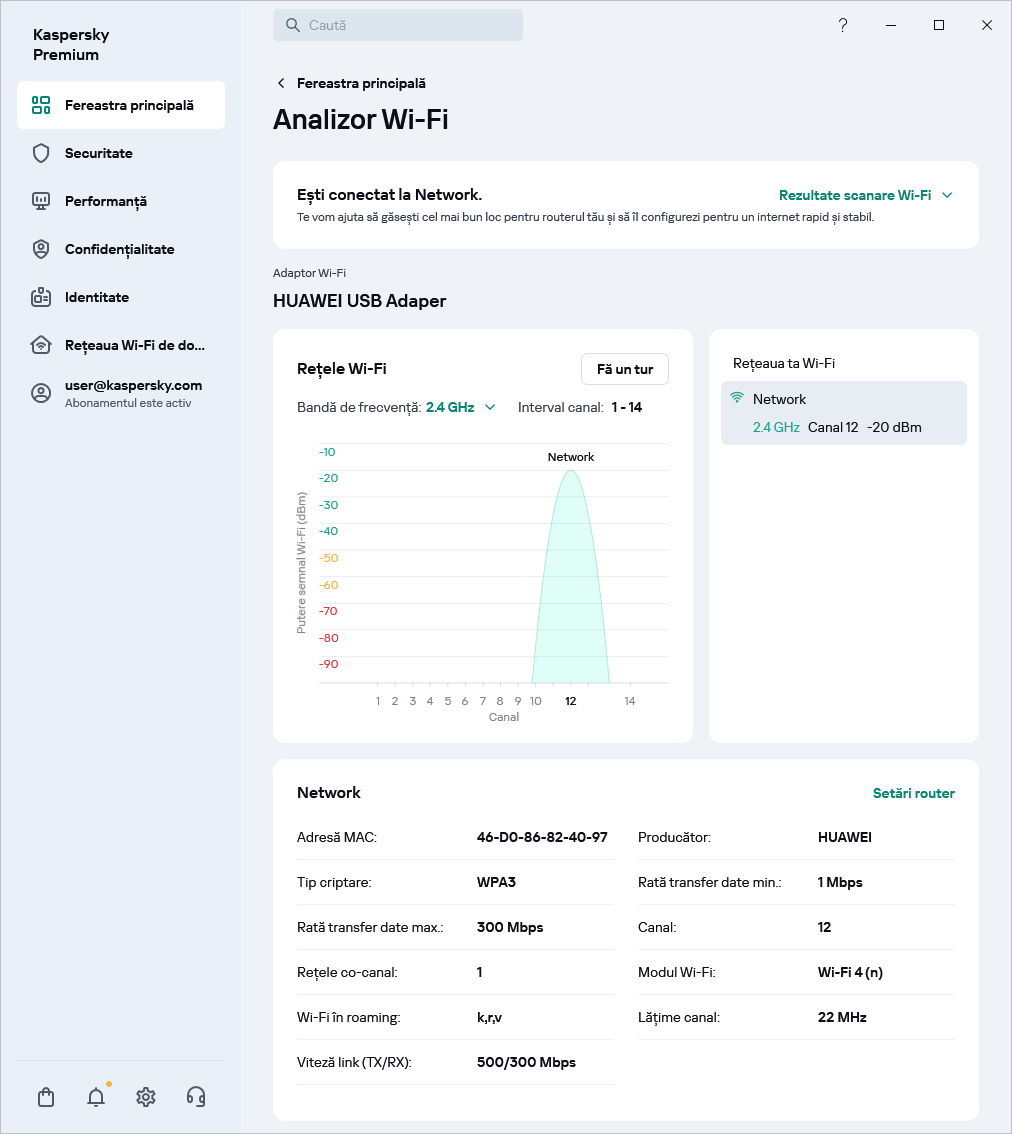Open settings gear icon in sidebar
Viewport: 1012px width, 1134px height.
tap(146, 1097)
